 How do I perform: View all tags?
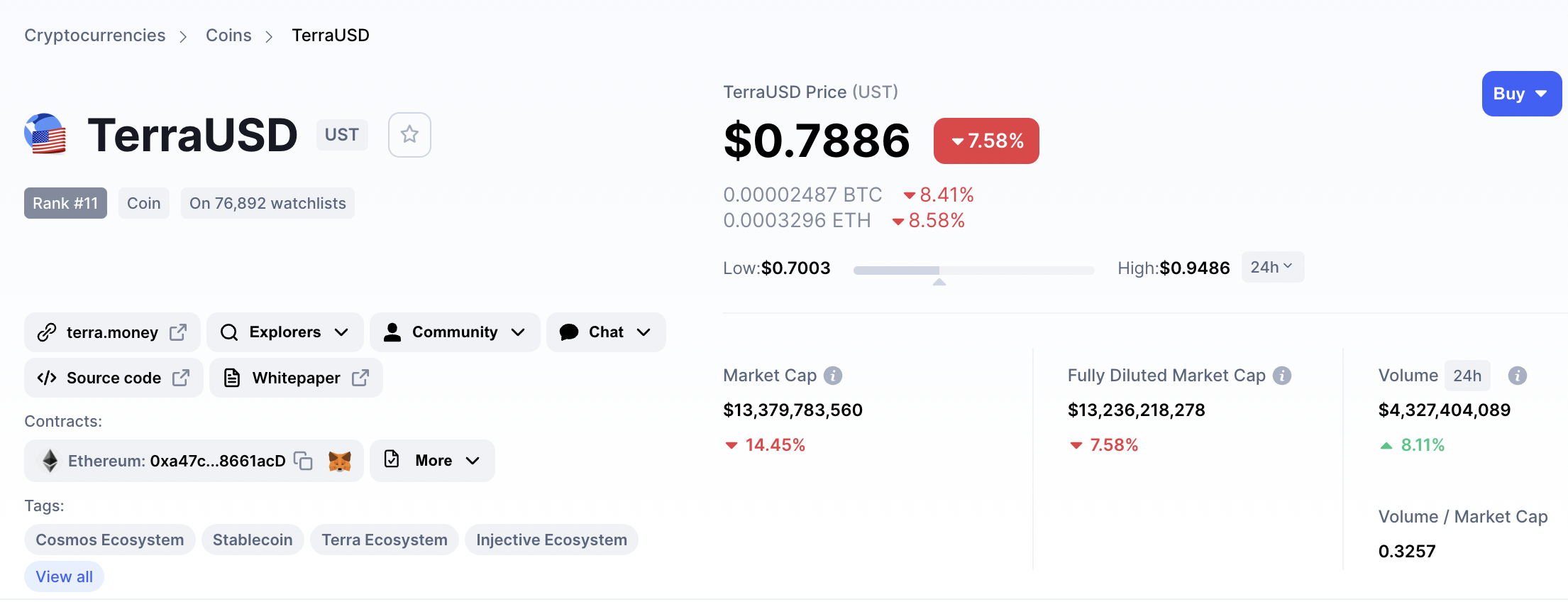click(64, 577)
